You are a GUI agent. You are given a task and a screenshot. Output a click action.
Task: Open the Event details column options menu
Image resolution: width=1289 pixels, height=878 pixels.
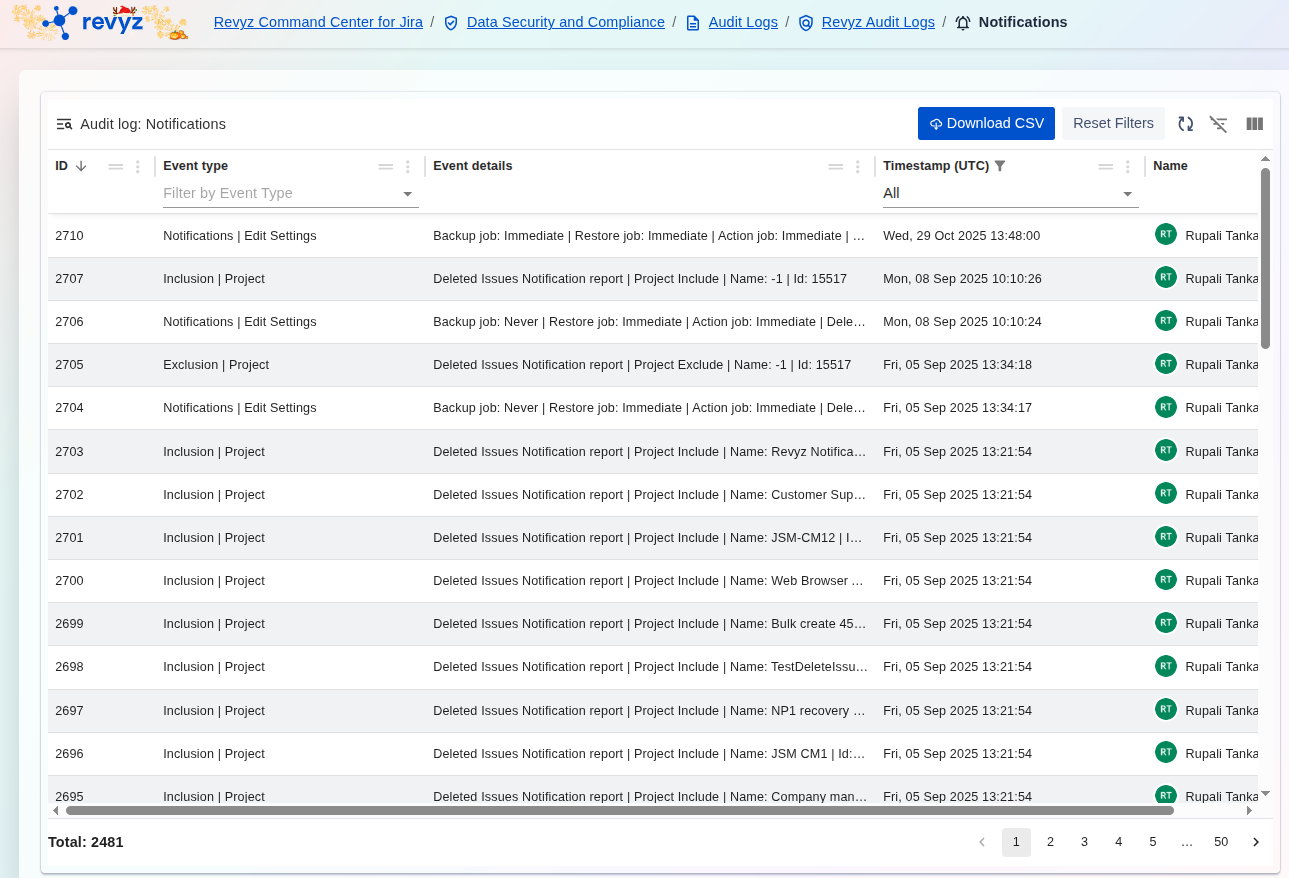[857, 167]
